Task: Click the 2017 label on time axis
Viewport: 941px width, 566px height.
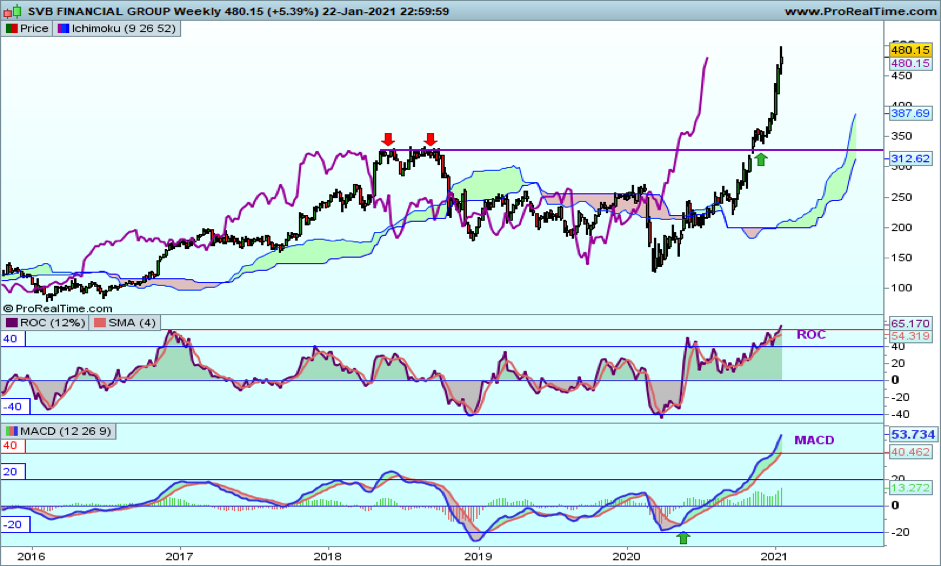Action: [x=179, y=556]
